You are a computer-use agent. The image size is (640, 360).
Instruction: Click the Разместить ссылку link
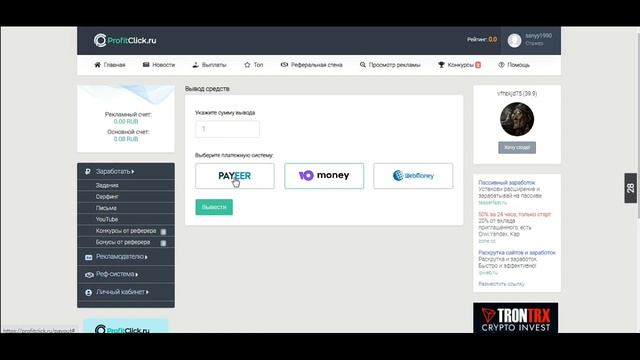click(501, 284)
